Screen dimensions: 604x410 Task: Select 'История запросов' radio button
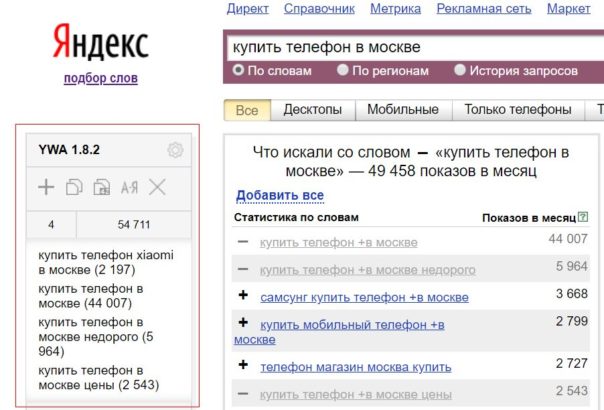point(460,70)
